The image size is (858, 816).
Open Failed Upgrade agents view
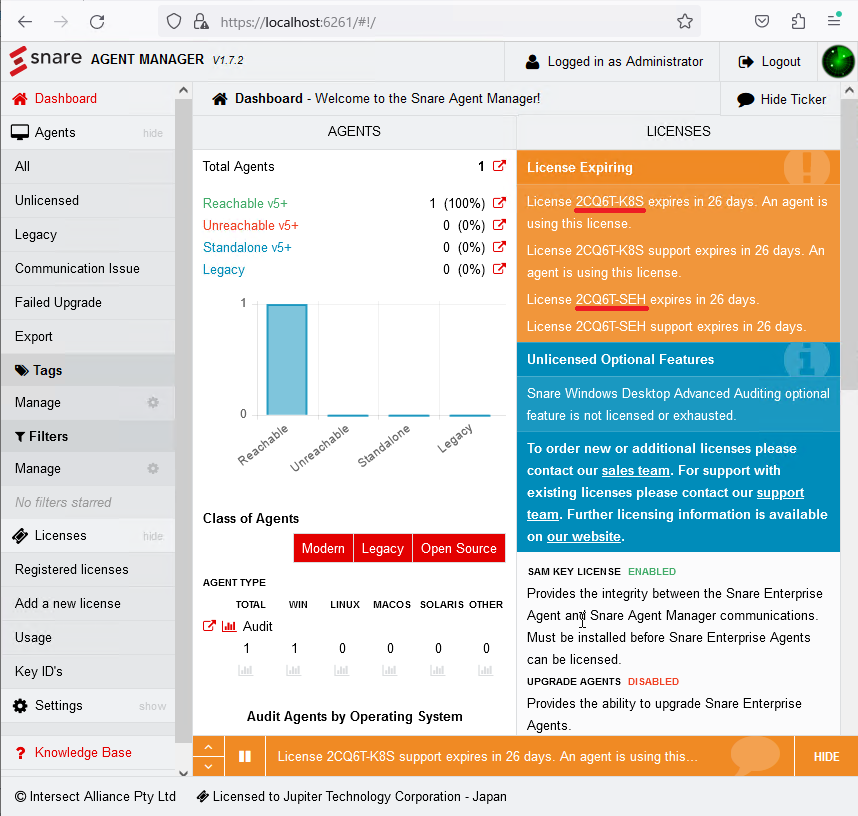[88, 302]
